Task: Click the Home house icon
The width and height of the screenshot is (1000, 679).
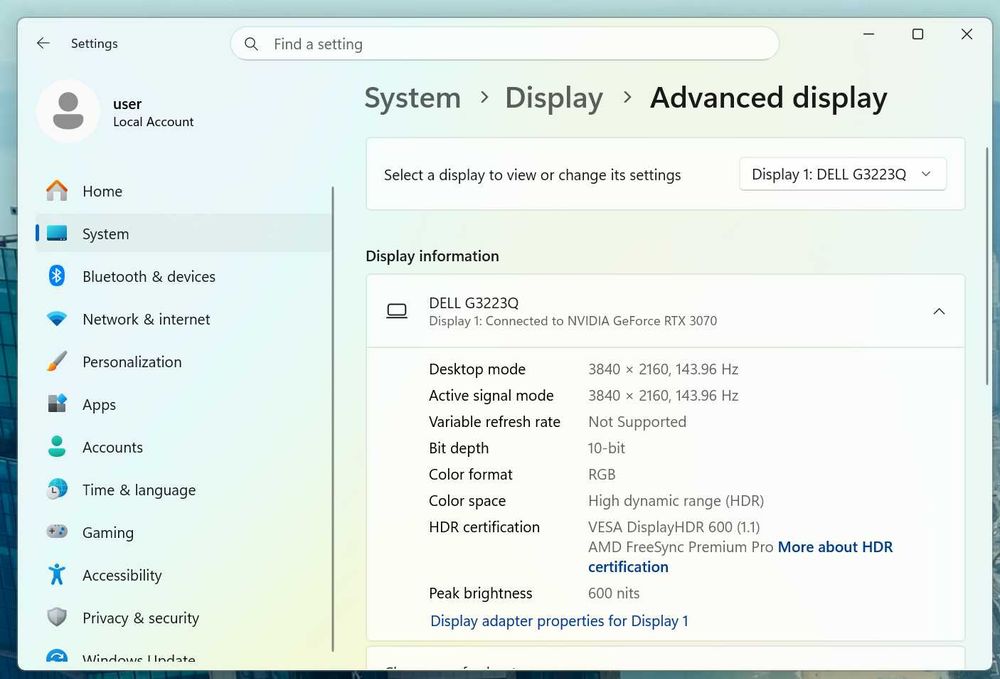Action: [x=57, y=191]
